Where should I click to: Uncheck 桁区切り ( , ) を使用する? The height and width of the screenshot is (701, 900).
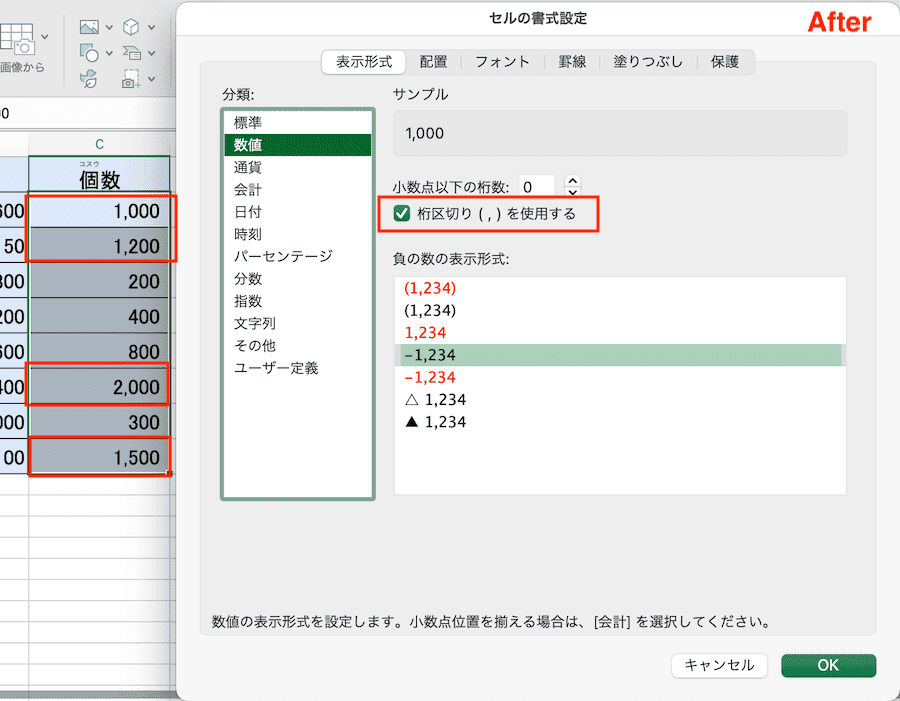tap(399, 213)
